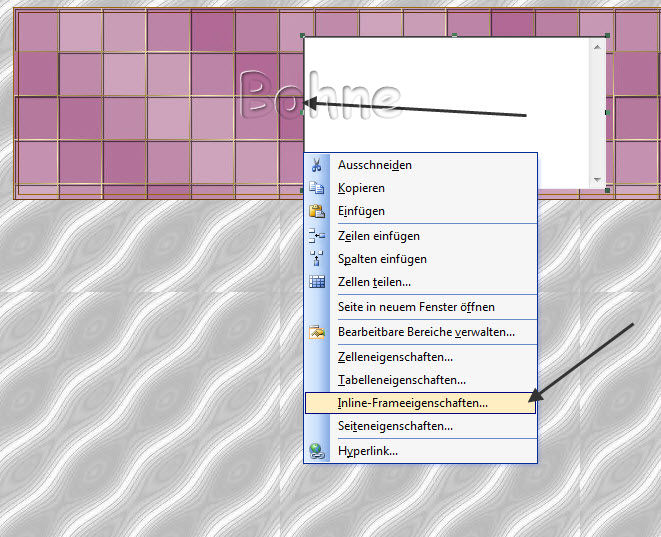Choose Hyperlink... menu entry

421,451
